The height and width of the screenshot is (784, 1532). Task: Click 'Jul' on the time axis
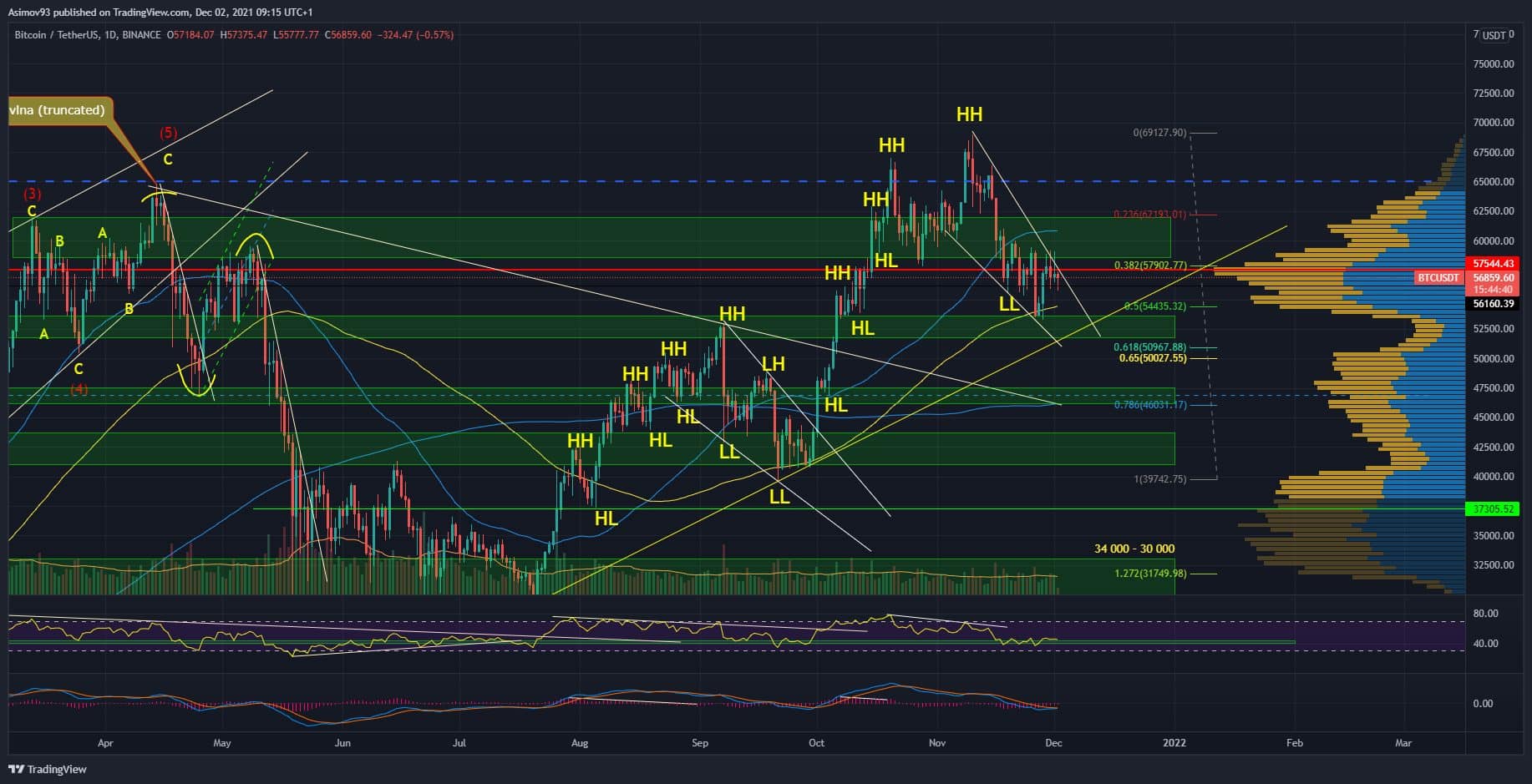[x=459, y=743]
